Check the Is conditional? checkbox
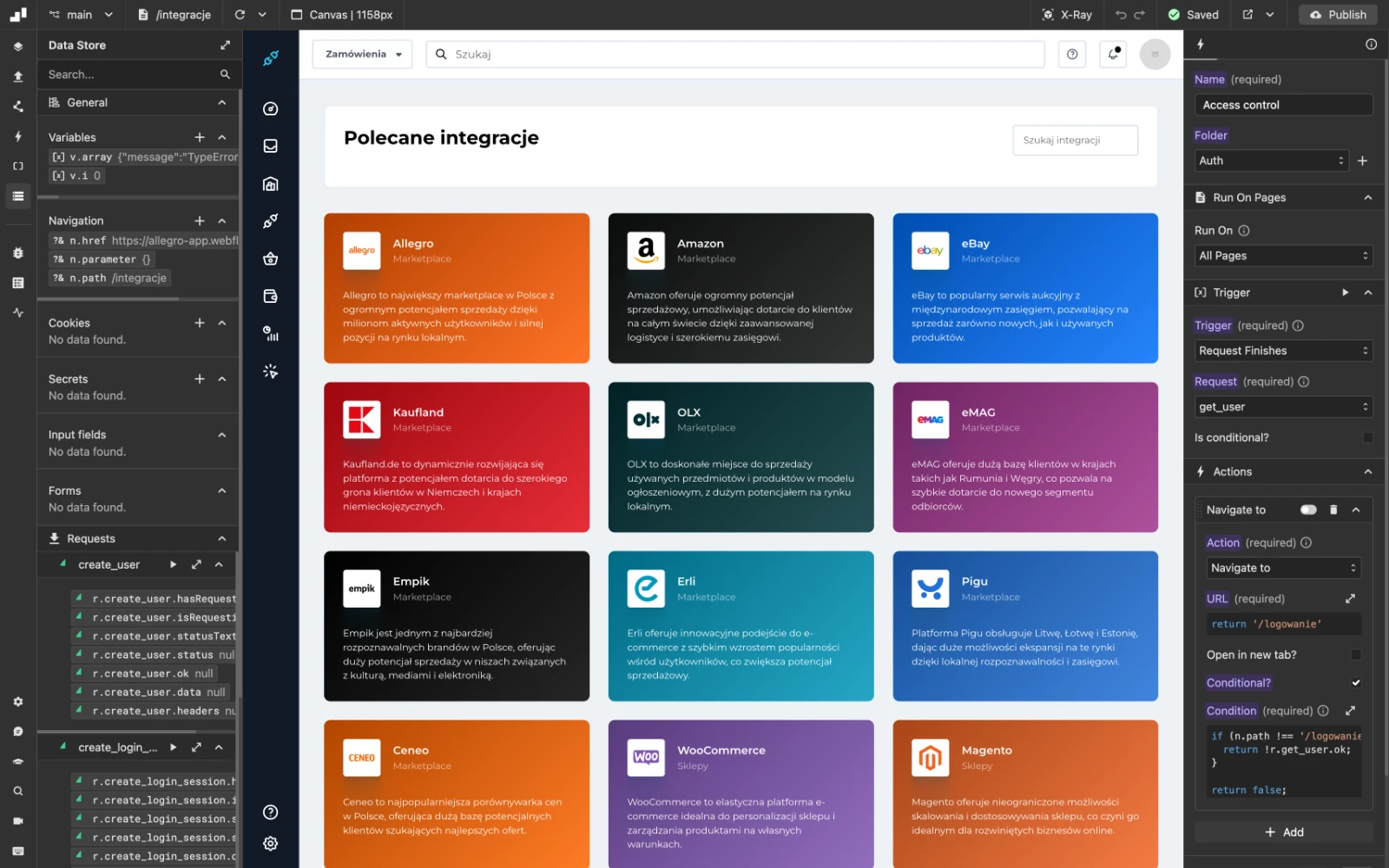 pos(1367,437)
